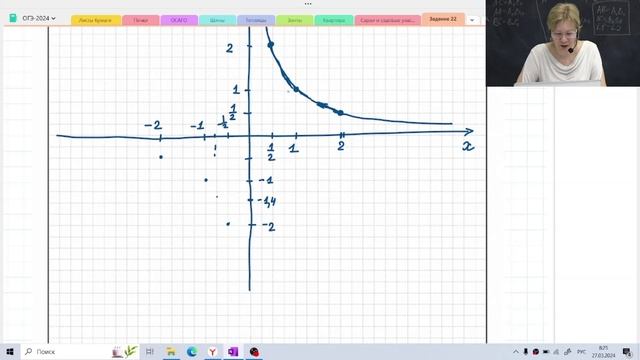
Task: Select the teal-green section tab
Action: click(334, 20)
